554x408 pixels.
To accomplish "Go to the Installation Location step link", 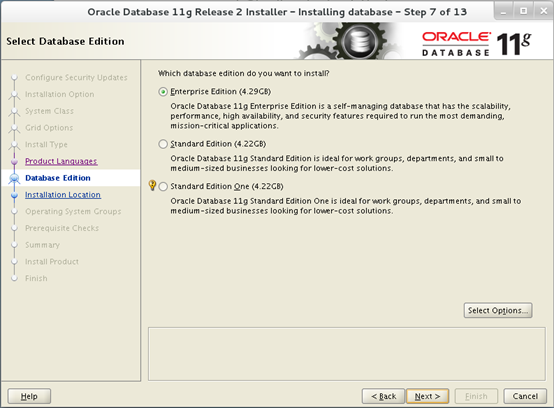I will click(x=63, y=195).
